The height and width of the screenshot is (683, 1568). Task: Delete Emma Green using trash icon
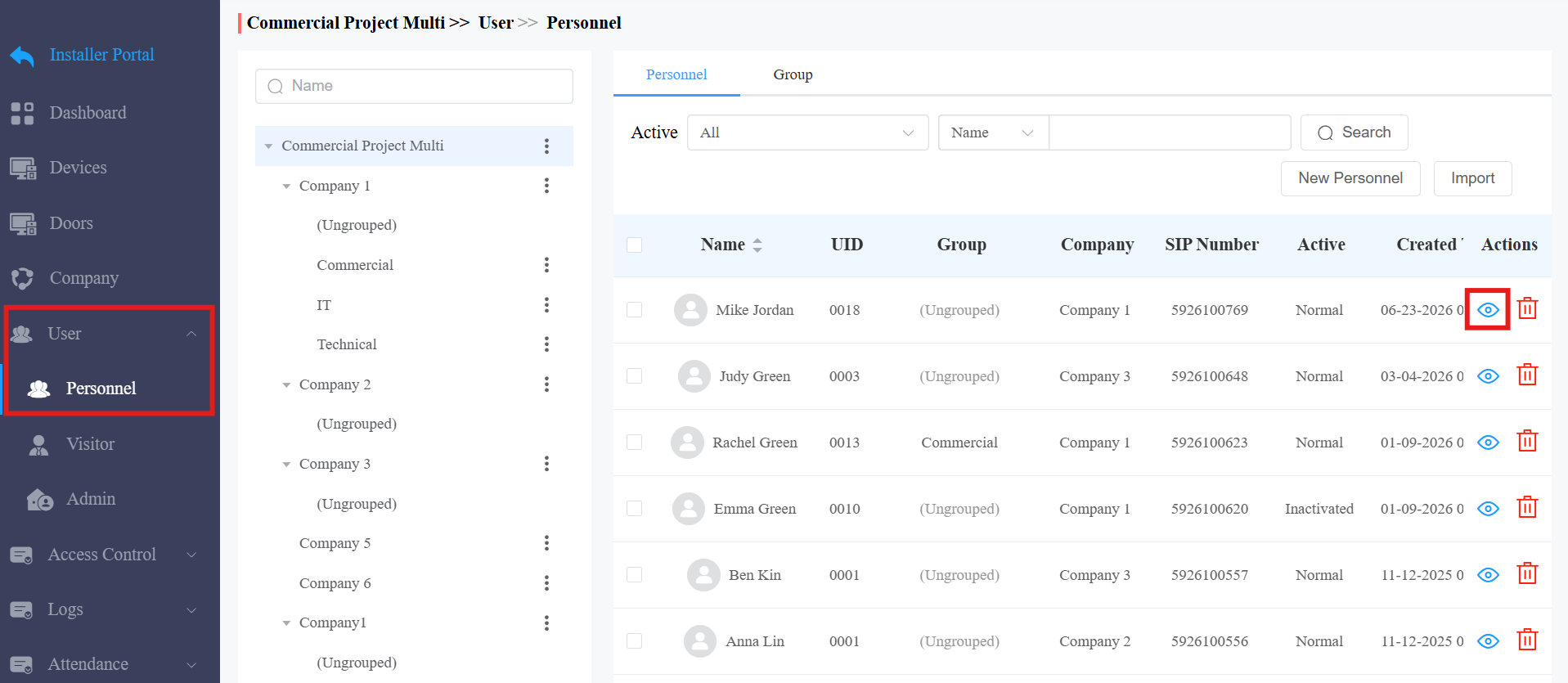coord(1527,508)
